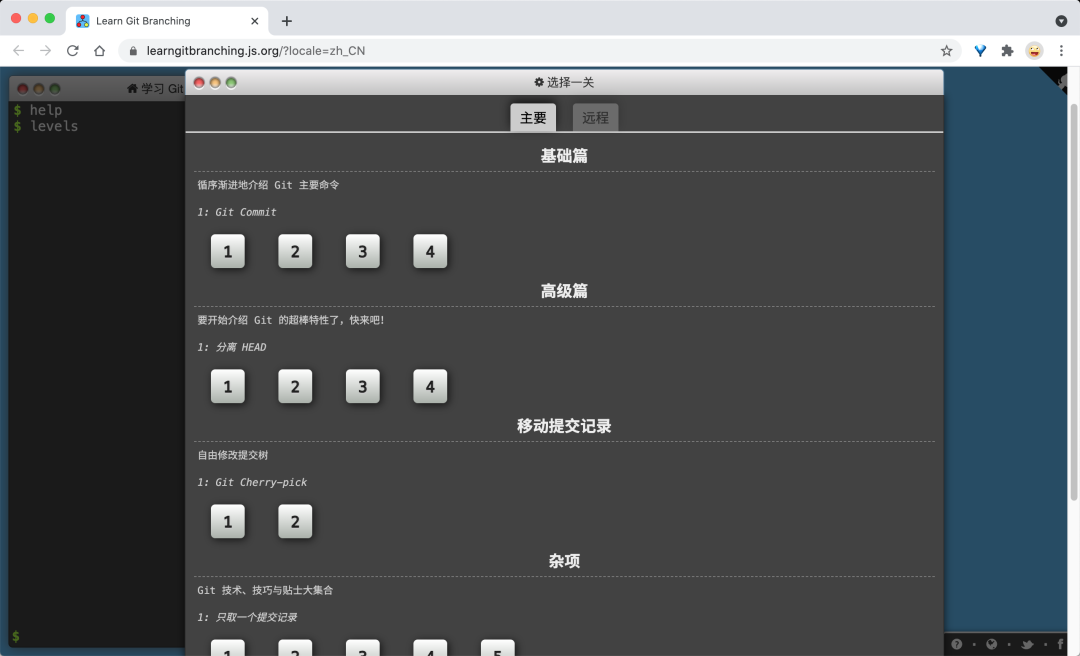Viewport: 1080px width, 656px height.
Task: Start level 5 of 杂项
Action: click(497, 648)
